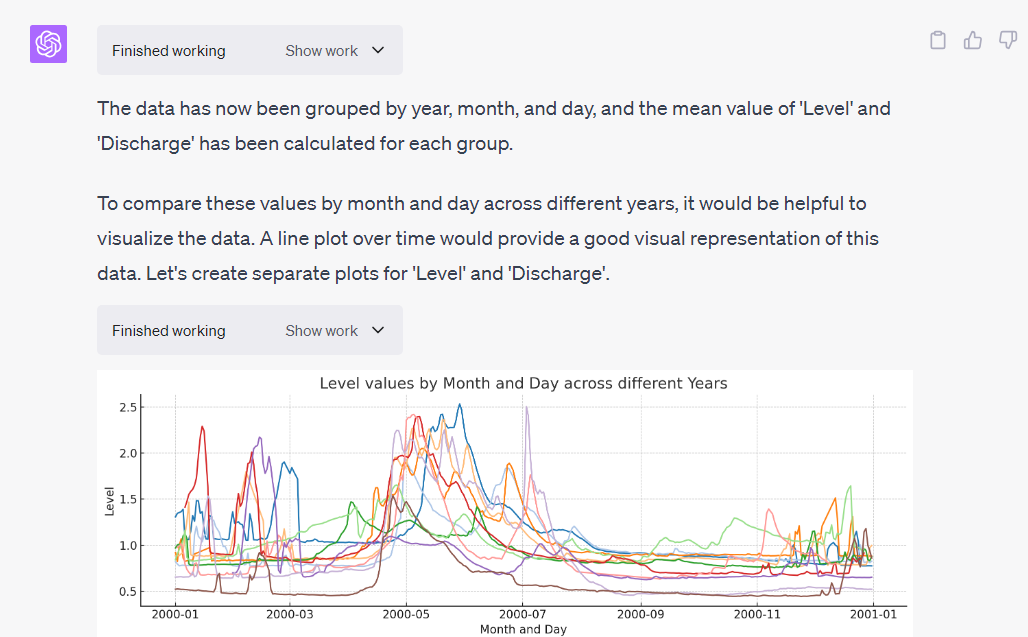The height and width of the screenshot is (637, 1028).
Task: Click the 2001-01 tick label on x-axis
Action: [873, 613]
